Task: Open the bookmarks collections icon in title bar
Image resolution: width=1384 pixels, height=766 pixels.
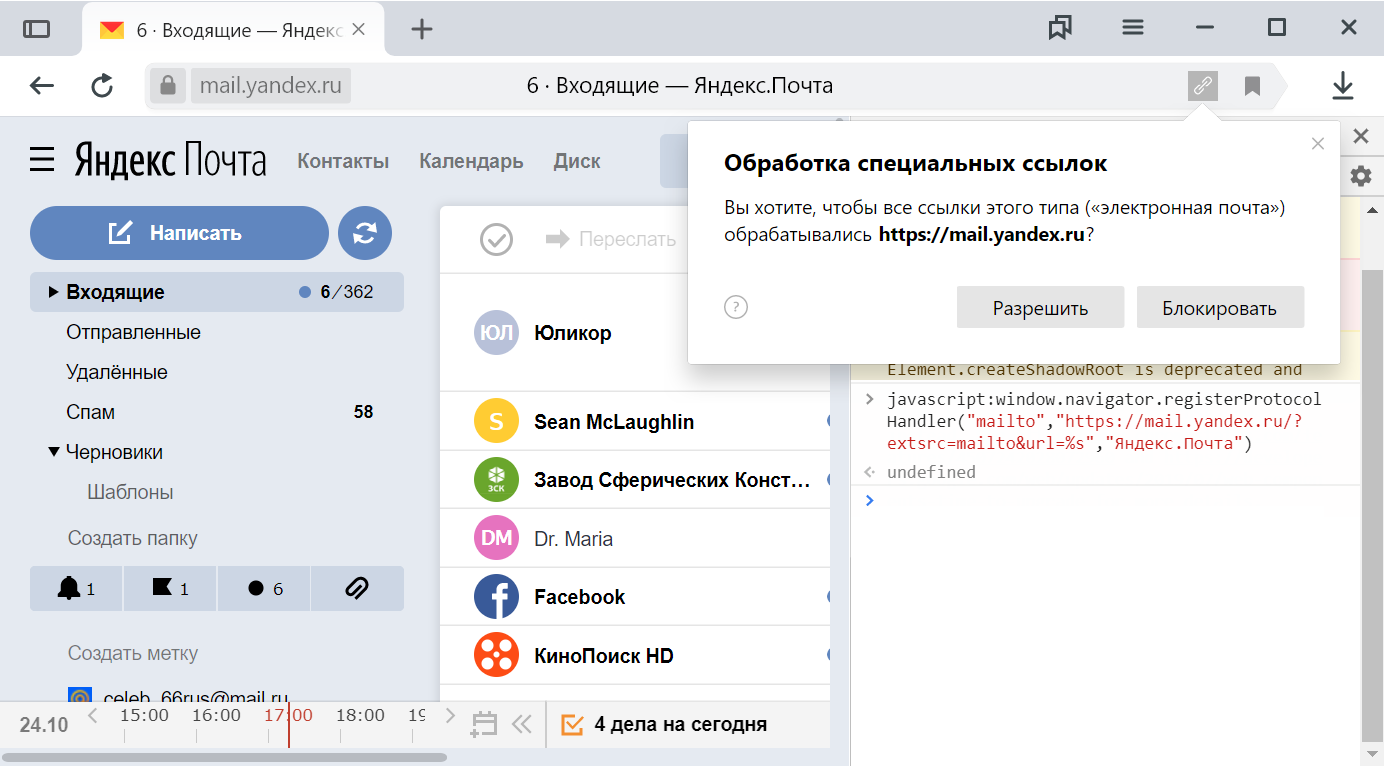Action: click(1060, 28)
